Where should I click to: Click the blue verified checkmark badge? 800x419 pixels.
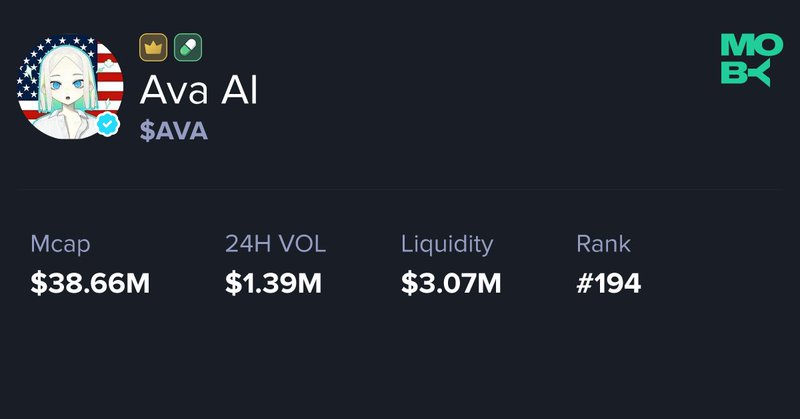tap(108, 125)
